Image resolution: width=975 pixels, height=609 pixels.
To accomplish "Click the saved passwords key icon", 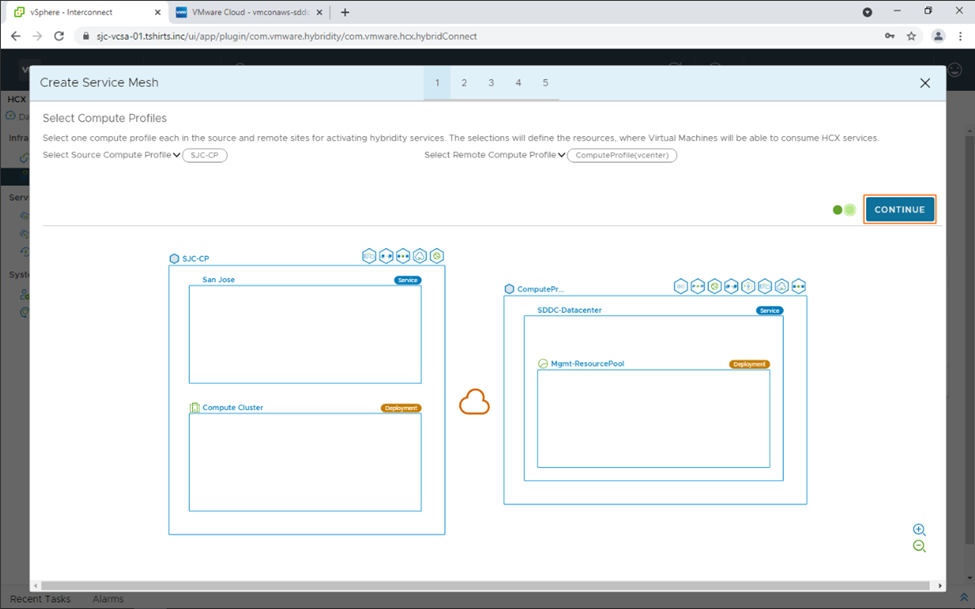I will (x=890, y=36).
